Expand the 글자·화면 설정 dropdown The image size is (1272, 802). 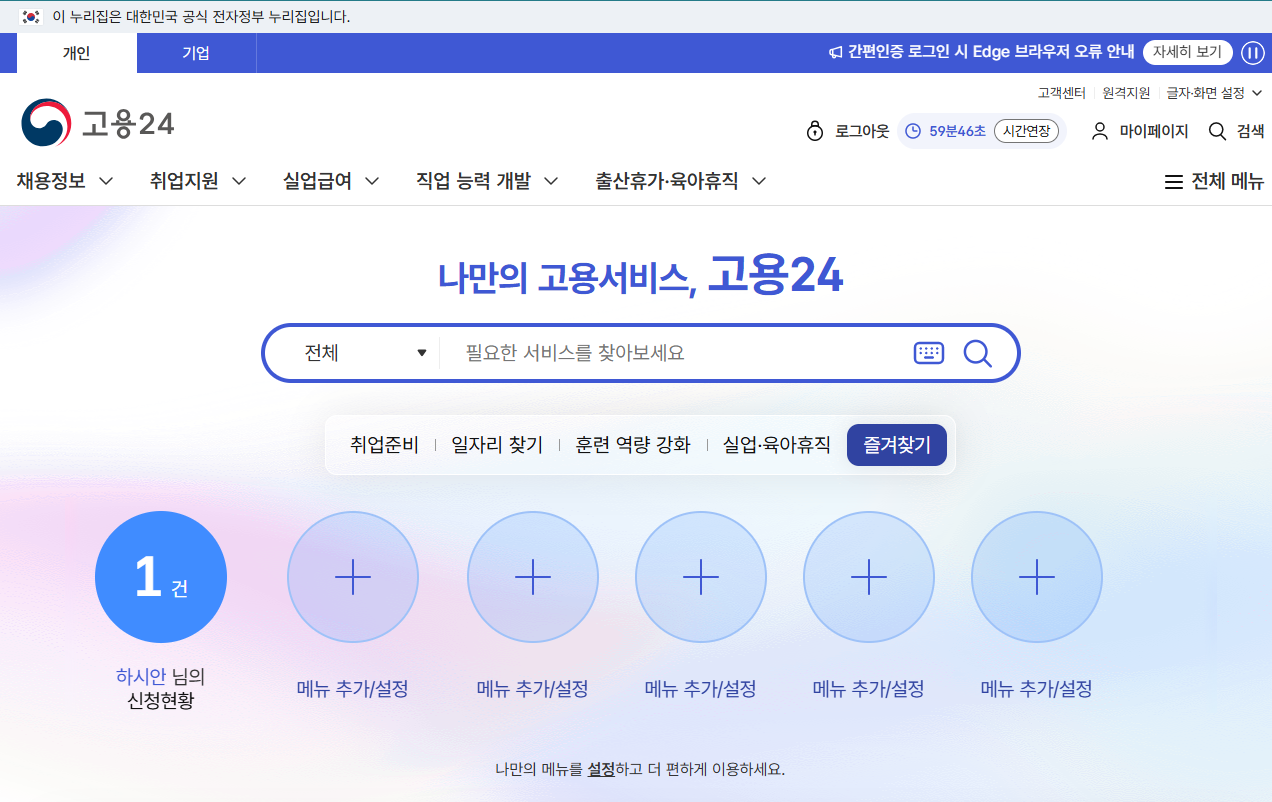1214,93
